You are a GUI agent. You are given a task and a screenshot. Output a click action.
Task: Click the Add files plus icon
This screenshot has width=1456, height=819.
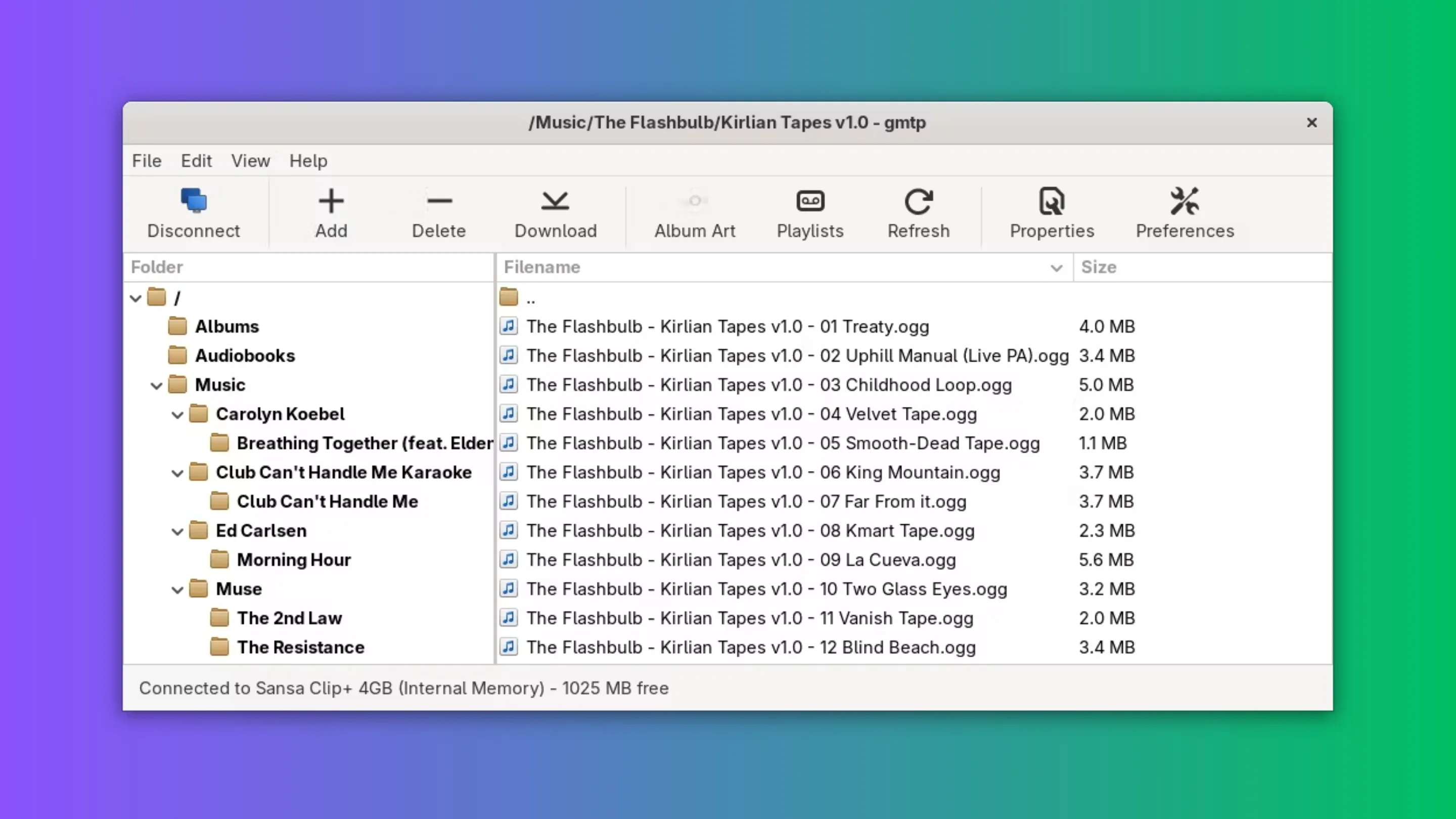coord(331,201)
